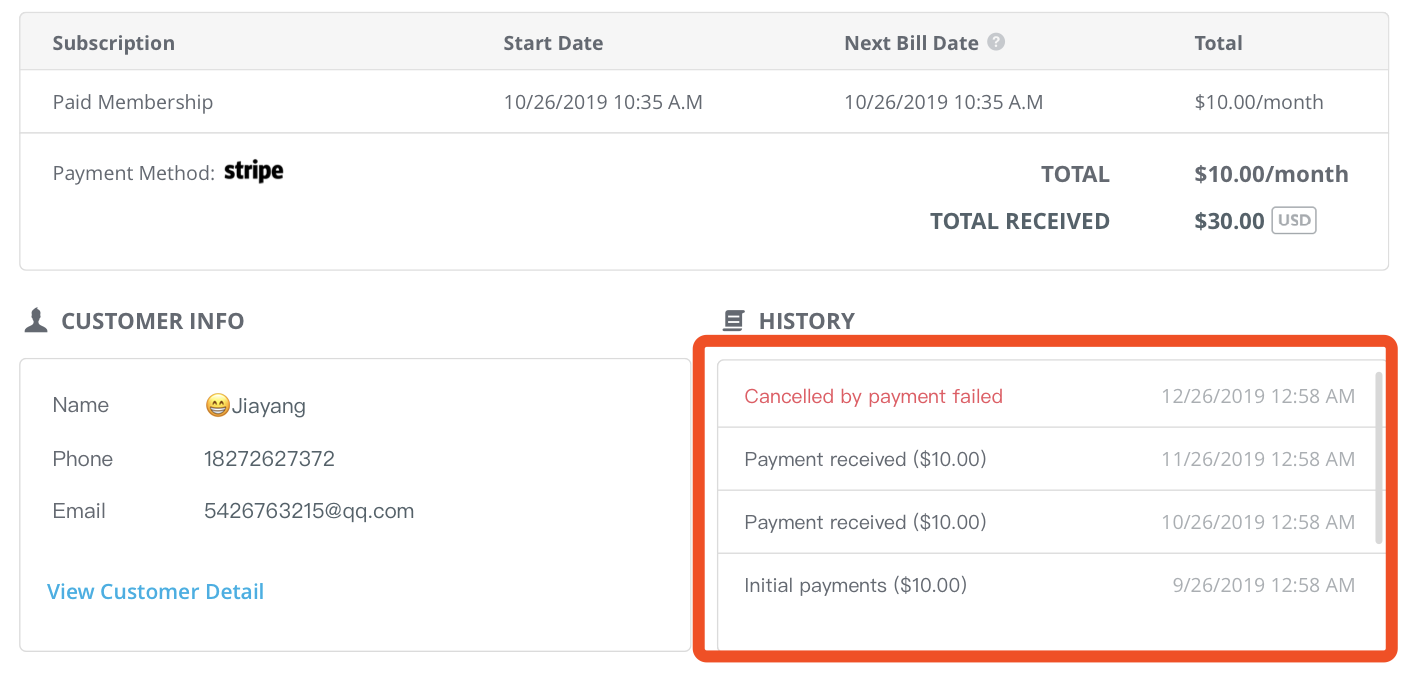Click the phone number 18272627372
The image size is (1416, 682).
tap(269, 459)
